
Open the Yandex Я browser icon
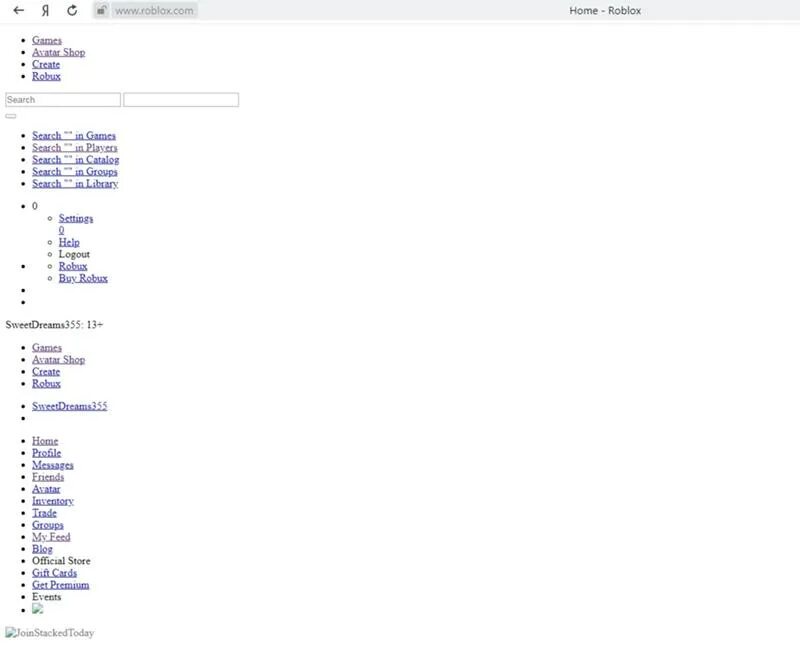[x=45, y=10]
